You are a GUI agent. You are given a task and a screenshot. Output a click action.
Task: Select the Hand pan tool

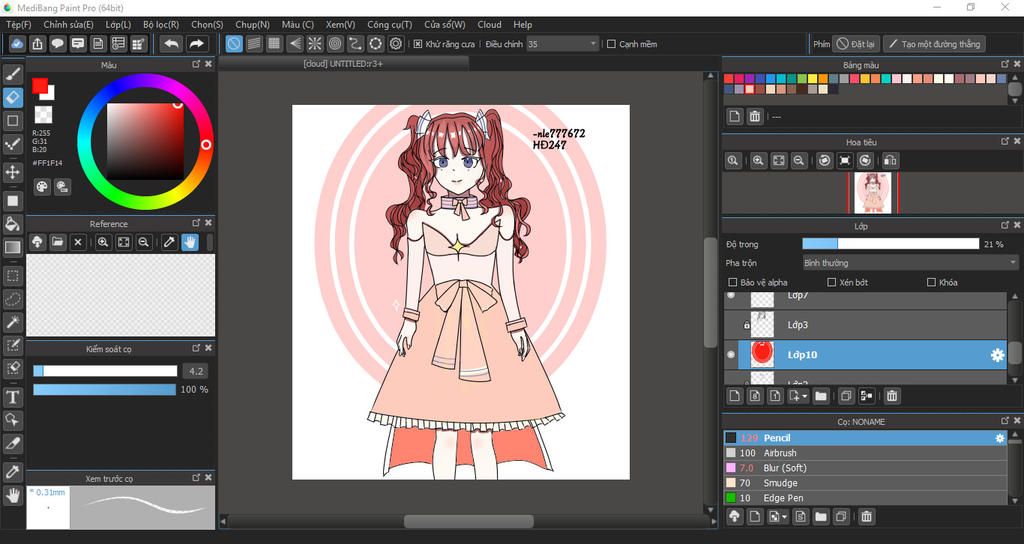click(12, 496)
